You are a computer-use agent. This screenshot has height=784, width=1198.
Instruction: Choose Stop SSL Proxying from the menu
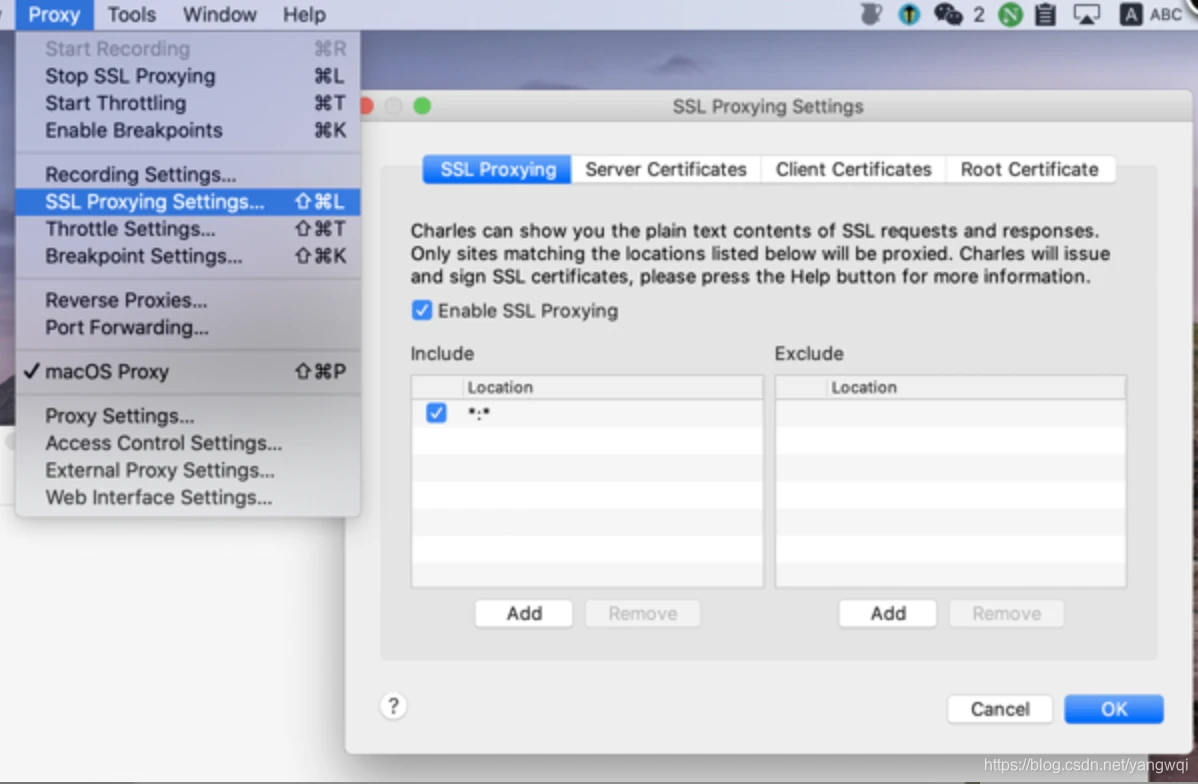pyautogui.click(x=187, y=76)
